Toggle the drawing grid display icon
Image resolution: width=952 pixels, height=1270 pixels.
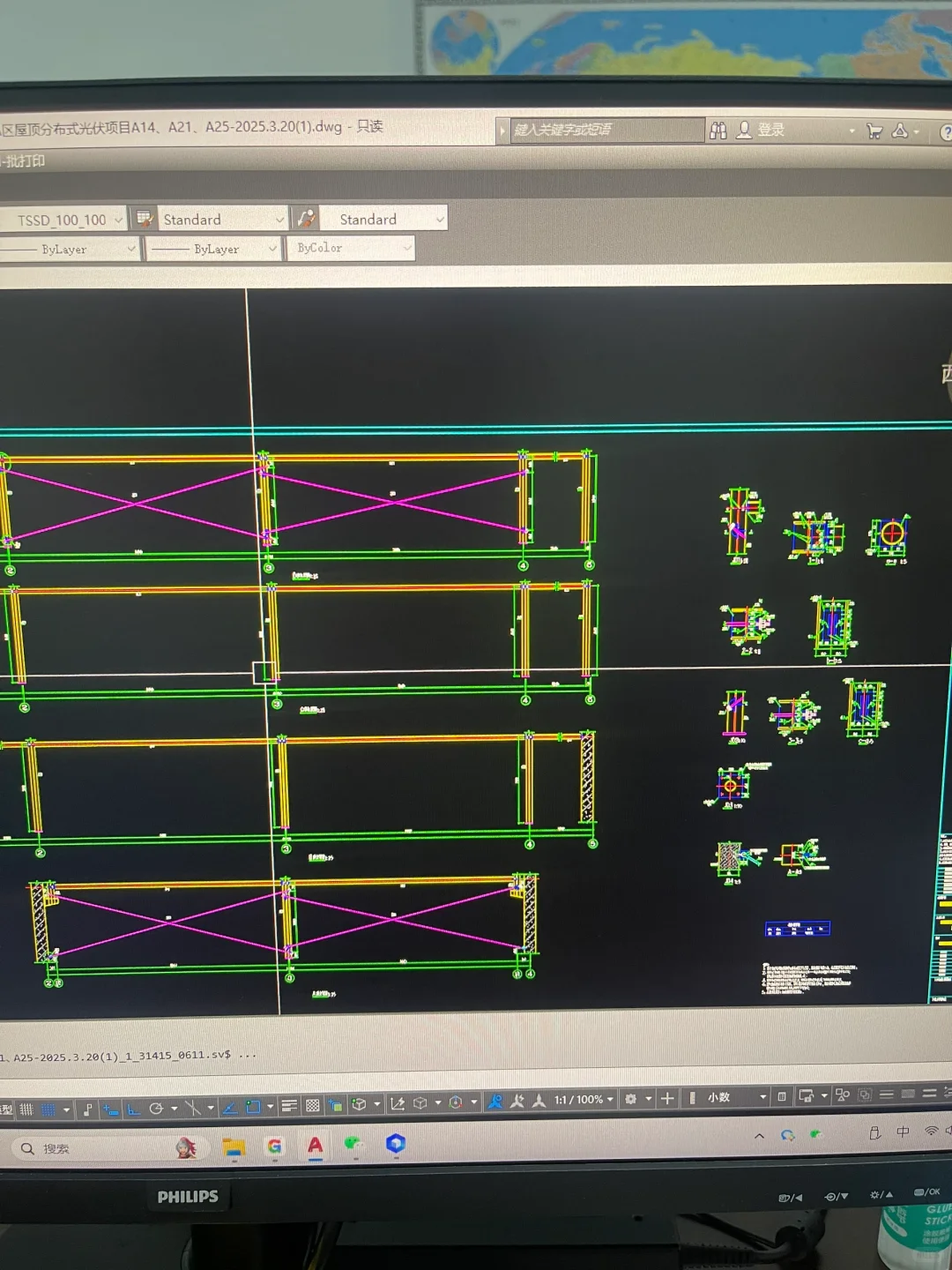(26, 1109)
